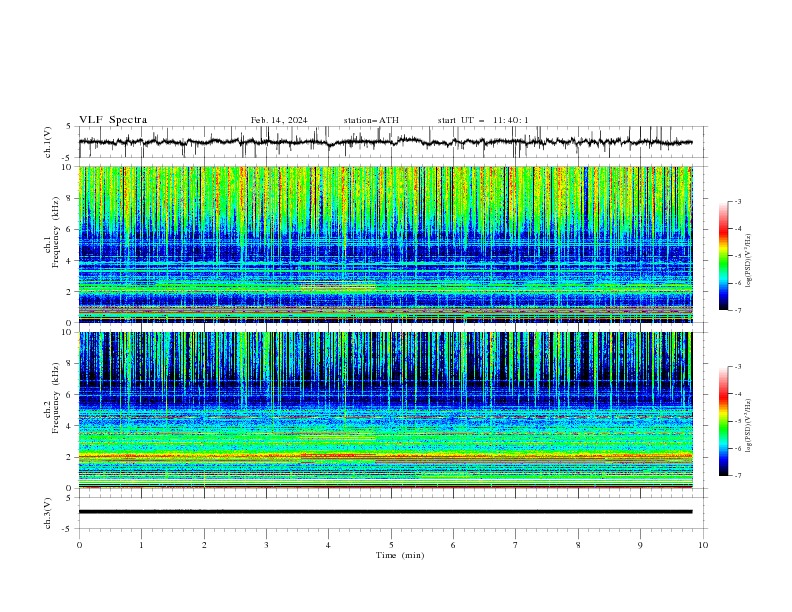
Task: Click the 'Time (min)' axis label
Action: [400, 555]
